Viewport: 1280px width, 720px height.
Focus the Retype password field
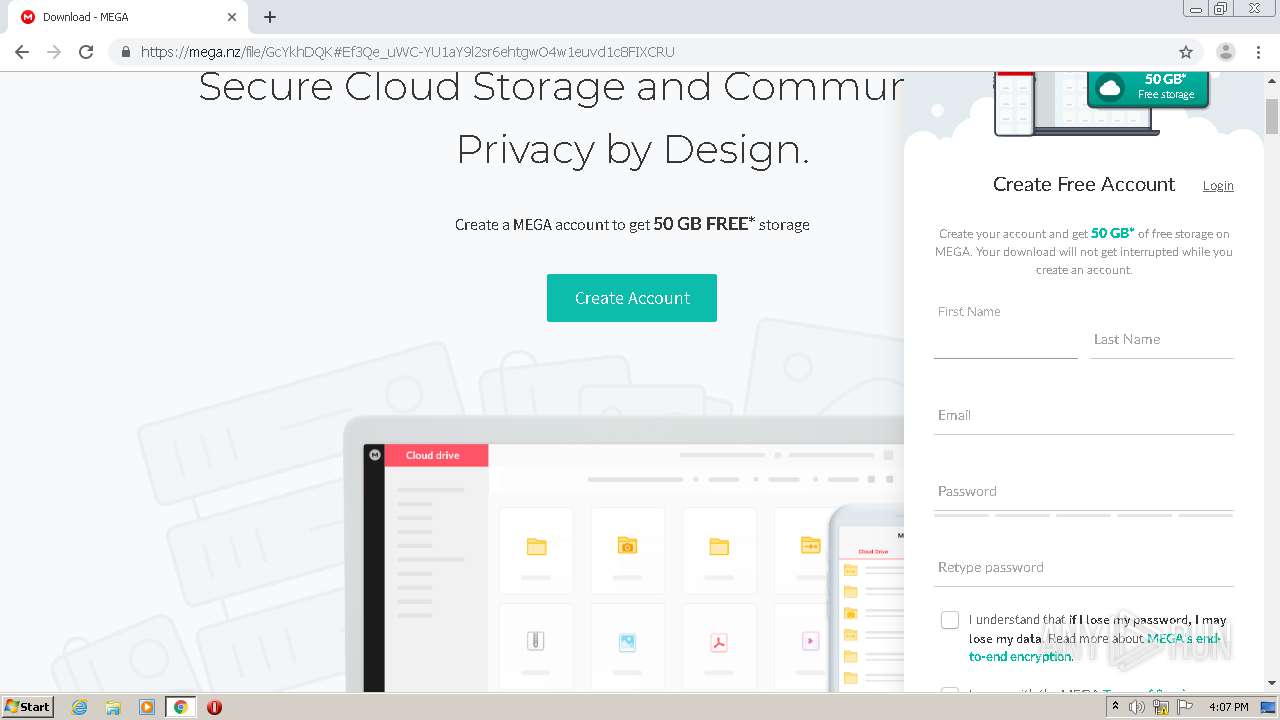click(1084, 567)
